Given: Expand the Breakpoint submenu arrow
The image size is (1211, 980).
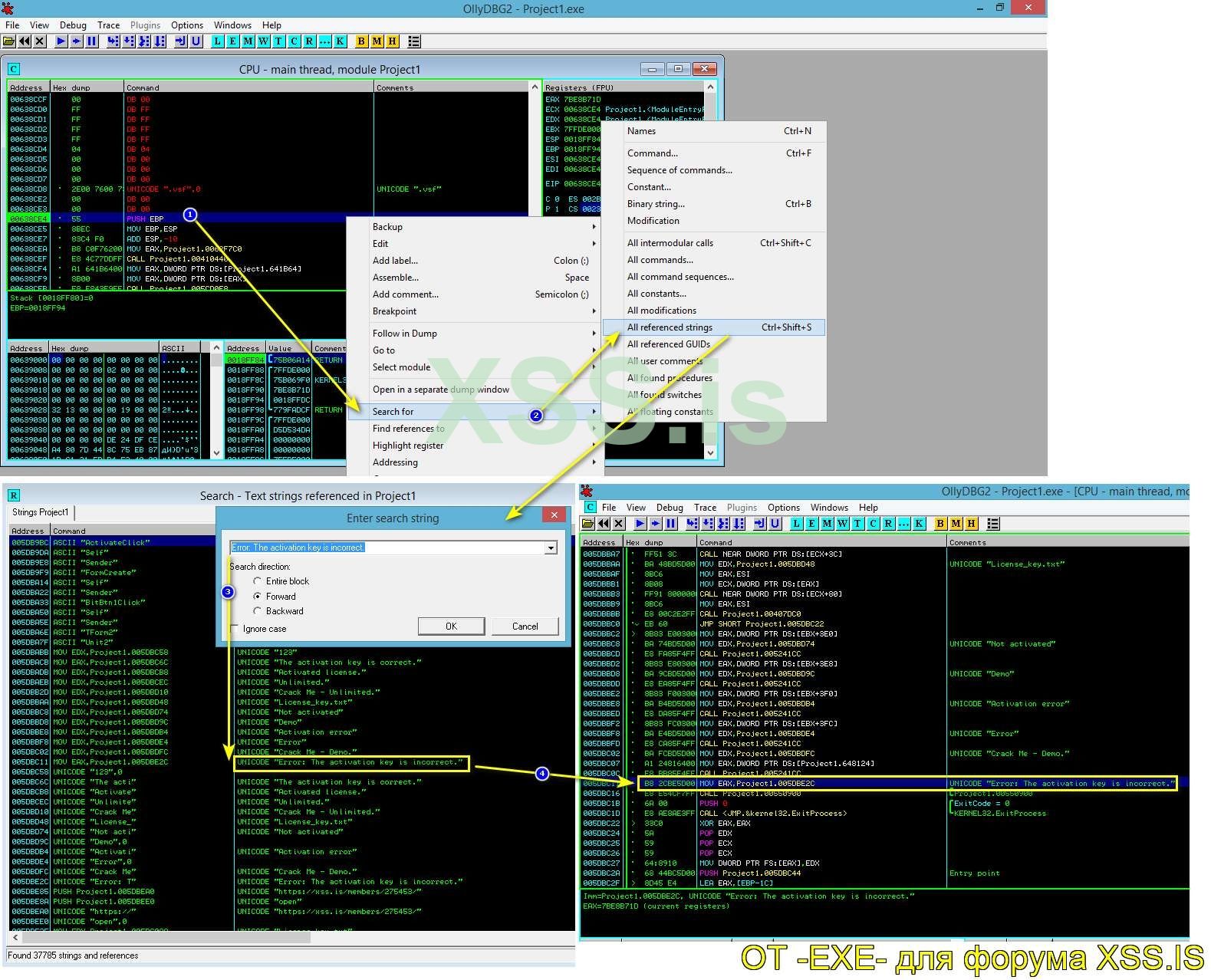Looking at the screenshot, I should (x=594, y=311).
